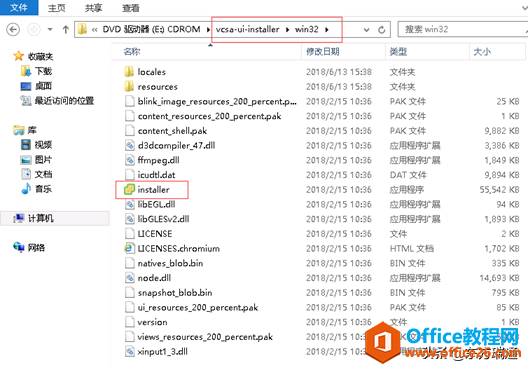Click HTML 文档 type cell

tap(411, 248)
